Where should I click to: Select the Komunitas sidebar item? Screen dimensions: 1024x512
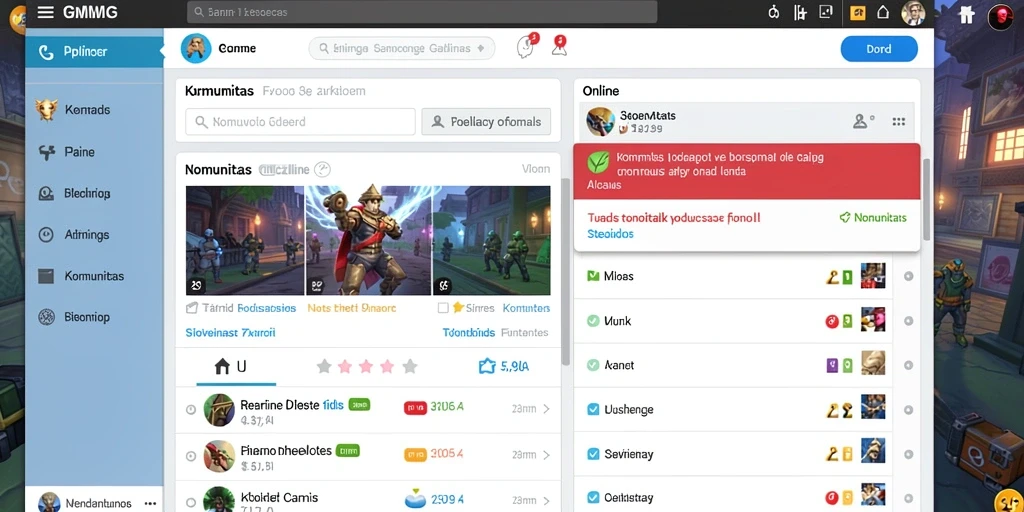pos(93,276)
